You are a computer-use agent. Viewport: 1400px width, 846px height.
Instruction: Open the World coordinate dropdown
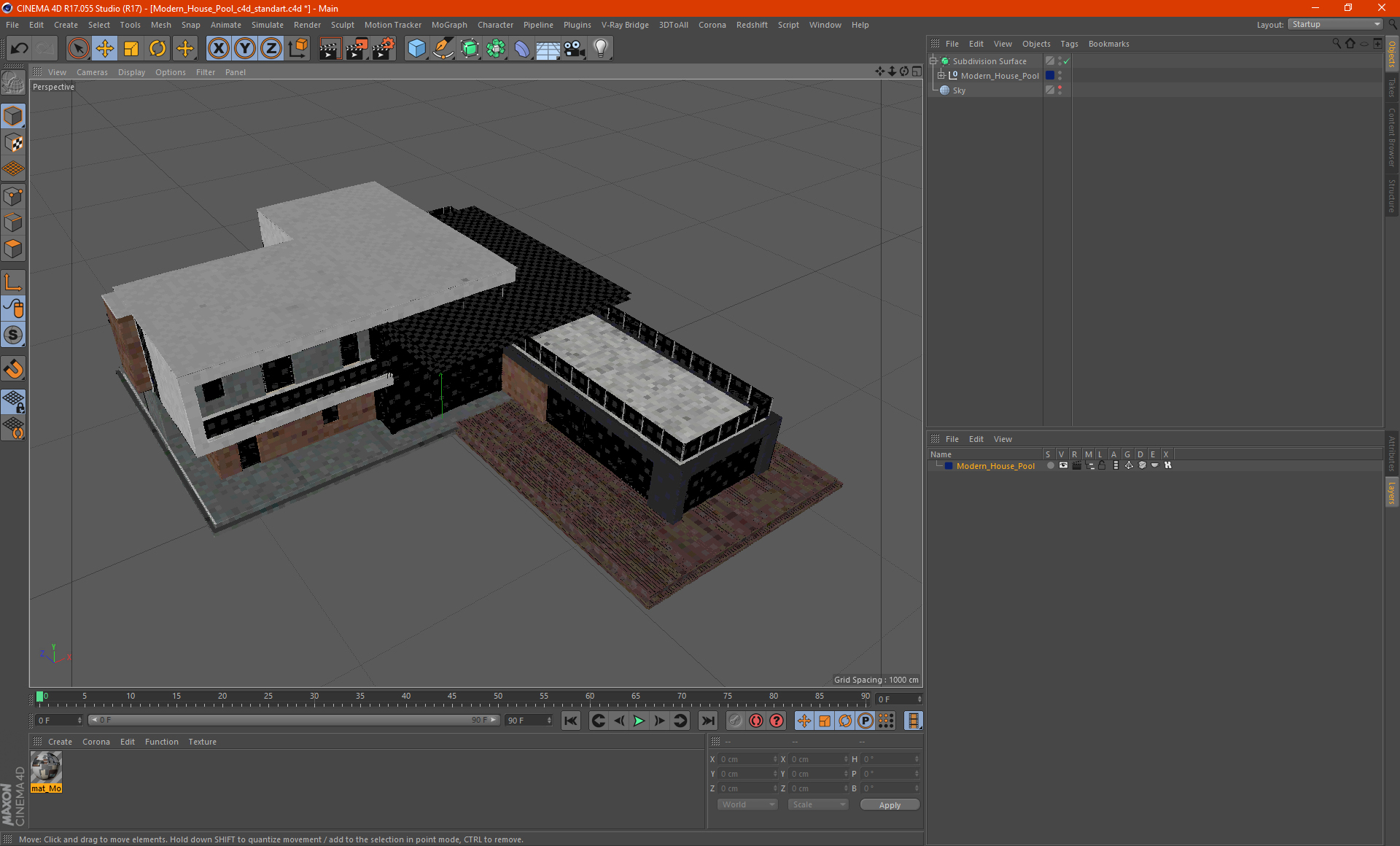(747, 804)
